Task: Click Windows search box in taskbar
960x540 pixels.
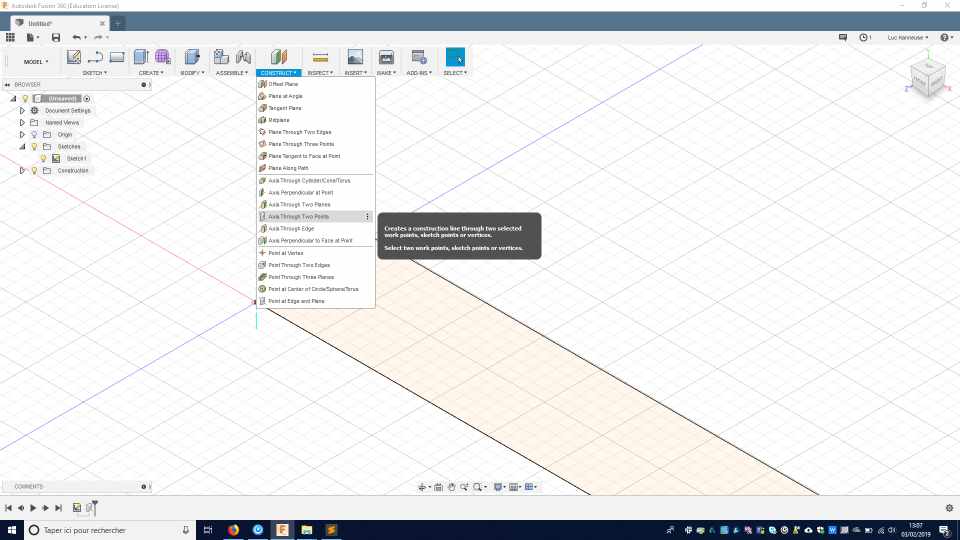Action: pyautogui.click(x=110, y=530)
